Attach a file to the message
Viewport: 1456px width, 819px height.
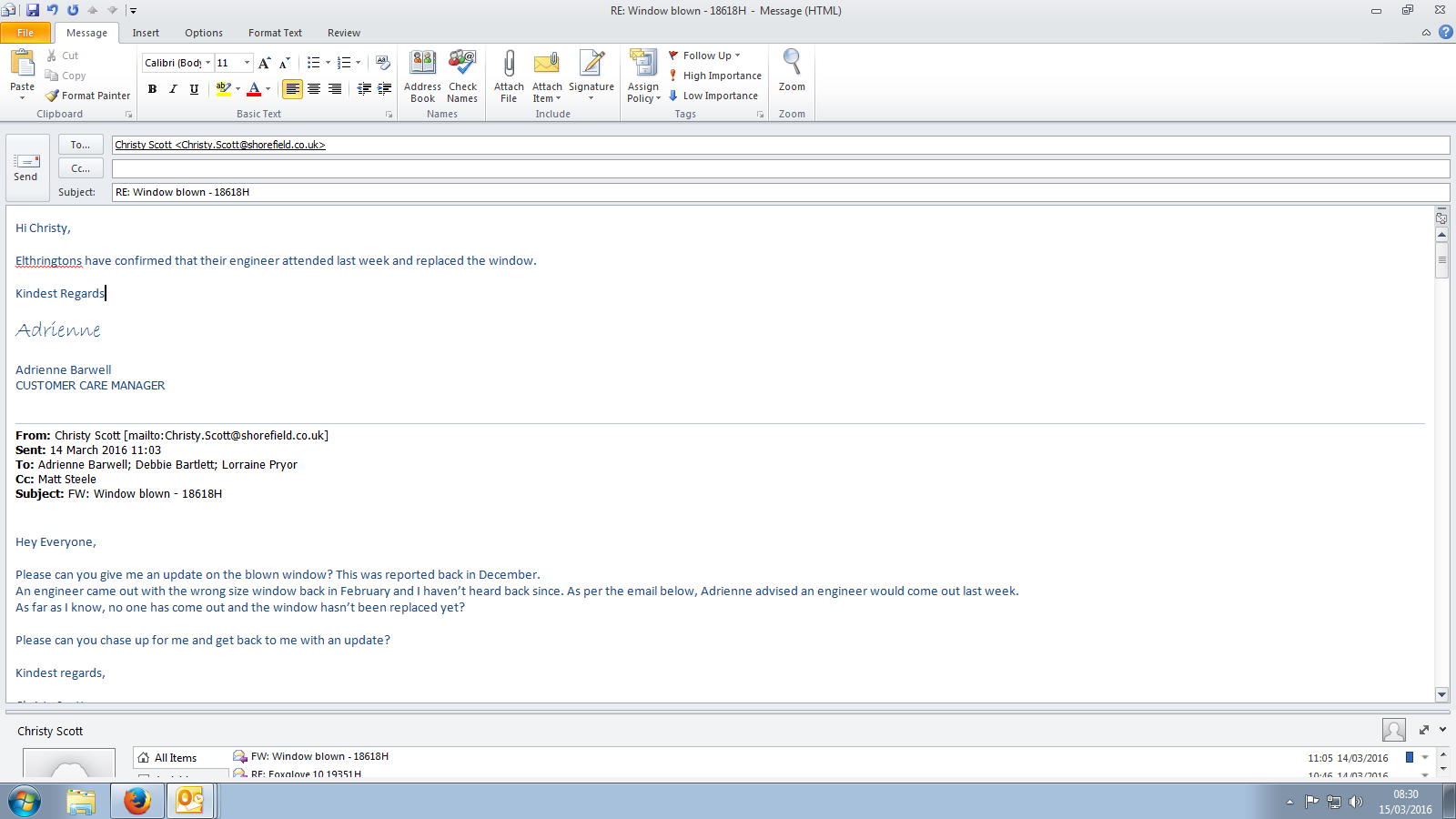click(x=509, y=76)
